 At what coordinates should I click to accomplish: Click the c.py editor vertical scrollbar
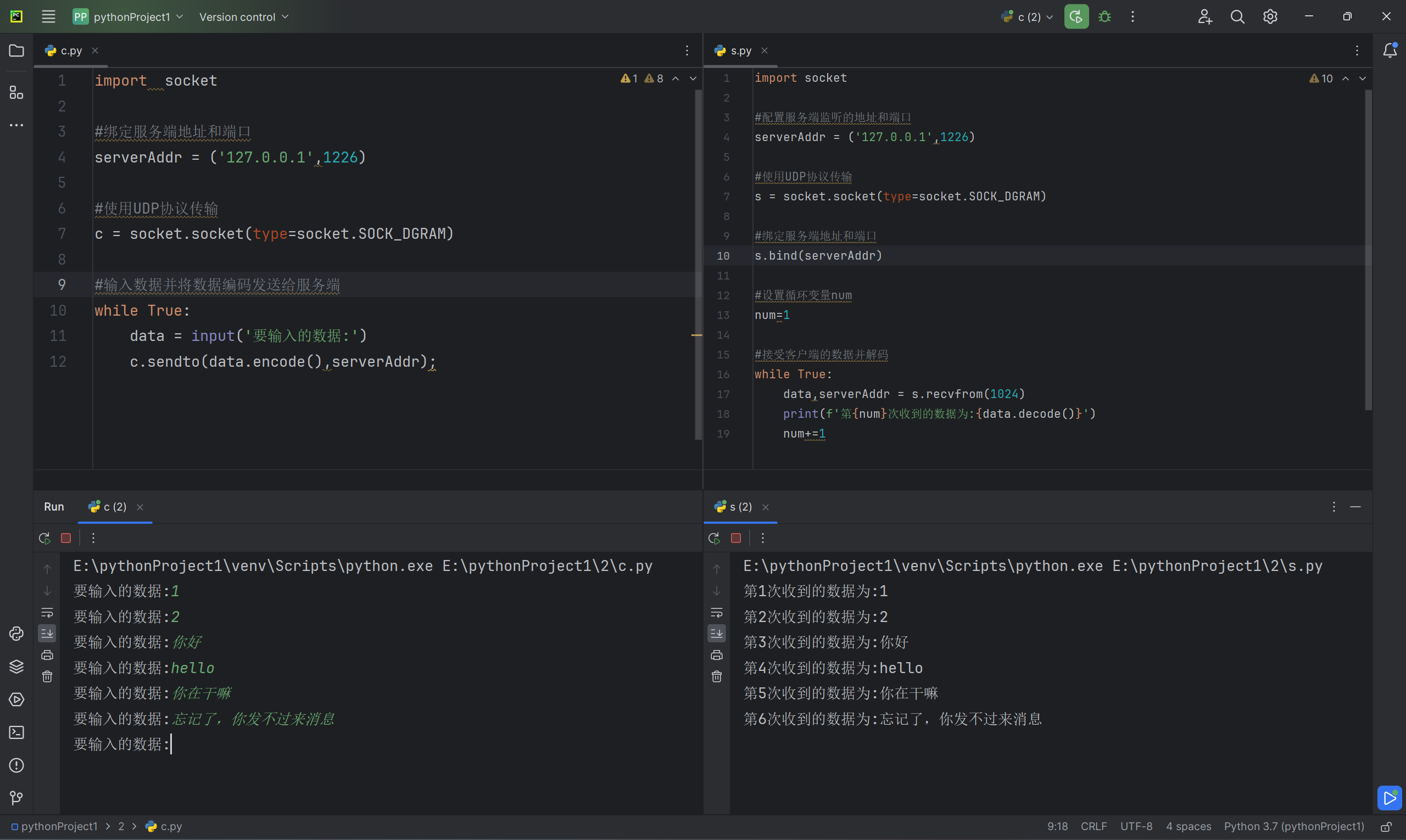pos(698,264)
